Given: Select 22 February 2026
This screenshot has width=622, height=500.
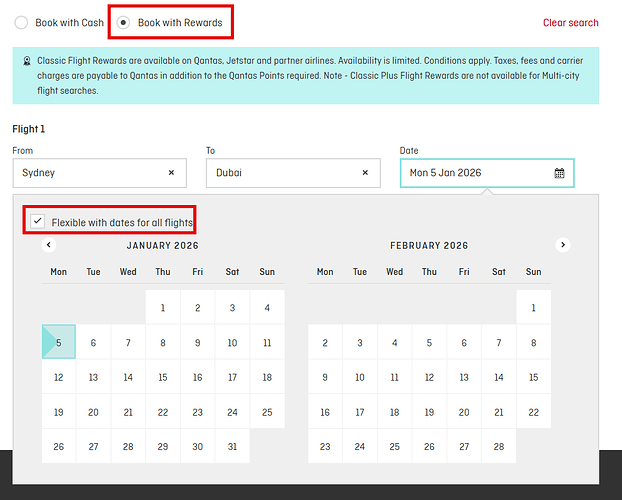Looking at the screenshot, I should point(534,412).
